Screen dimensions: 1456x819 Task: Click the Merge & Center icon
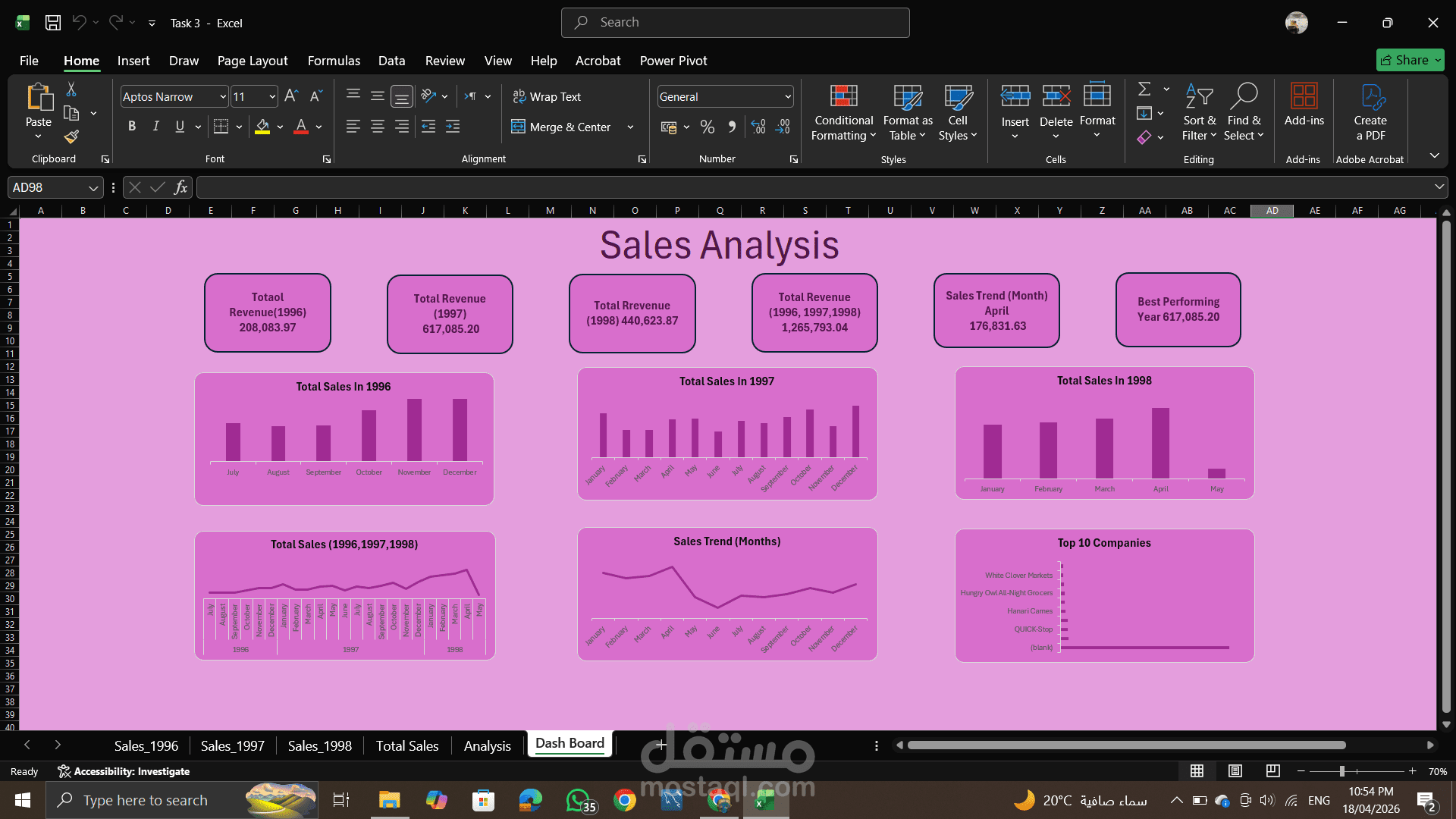pyautogui.click(x=518, y=127)
